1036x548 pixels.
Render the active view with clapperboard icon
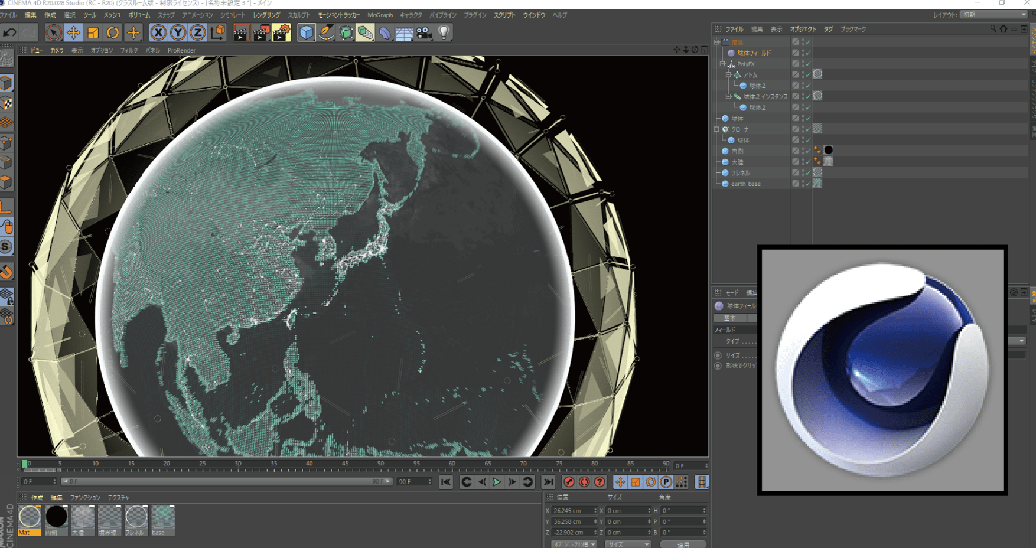point(241,32)
